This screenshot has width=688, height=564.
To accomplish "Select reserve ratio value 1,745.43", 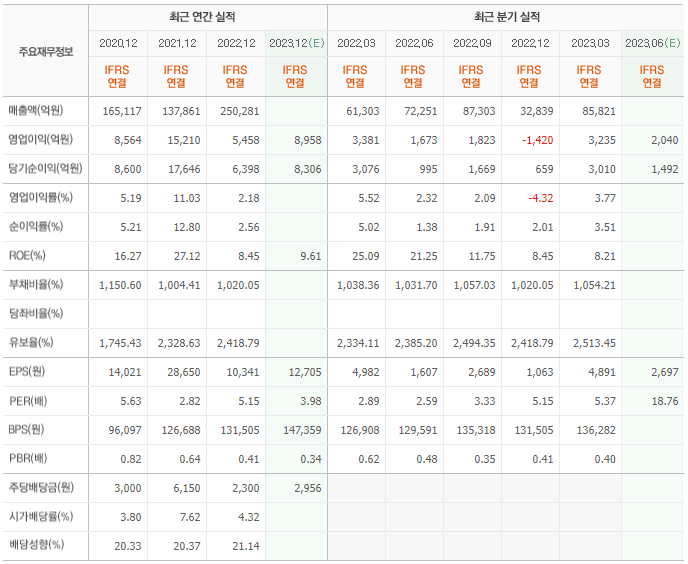I will click(120, 343).
